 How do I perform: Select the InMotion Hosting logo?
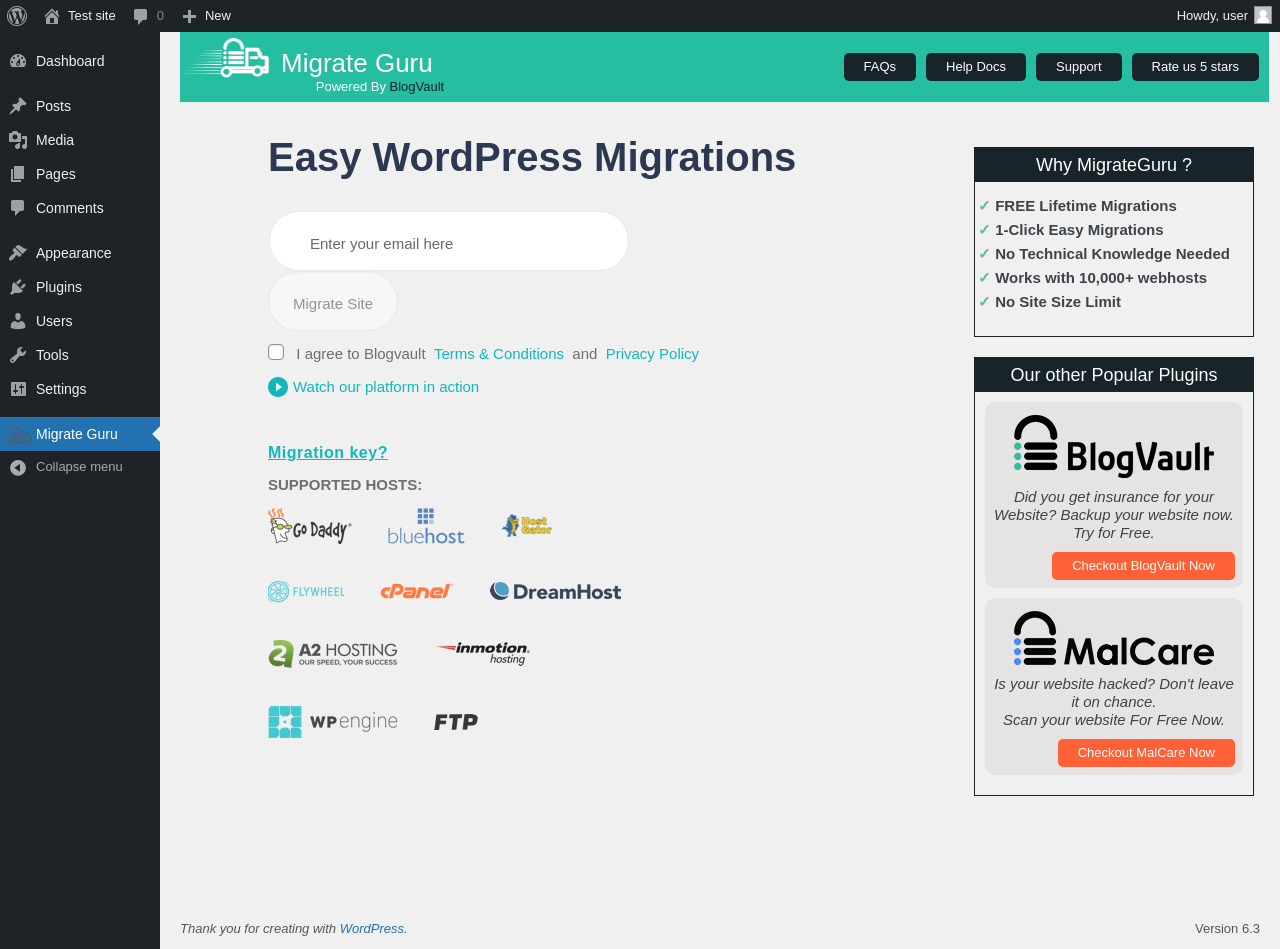(x=483, y=654)
